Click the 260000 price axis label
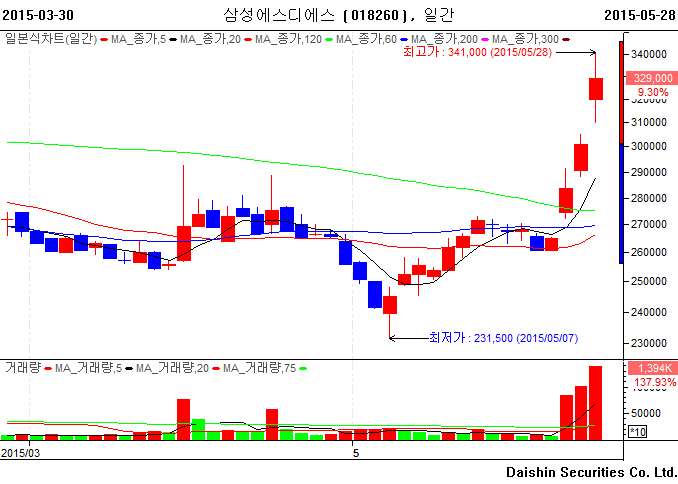 [x=649, y=252]
